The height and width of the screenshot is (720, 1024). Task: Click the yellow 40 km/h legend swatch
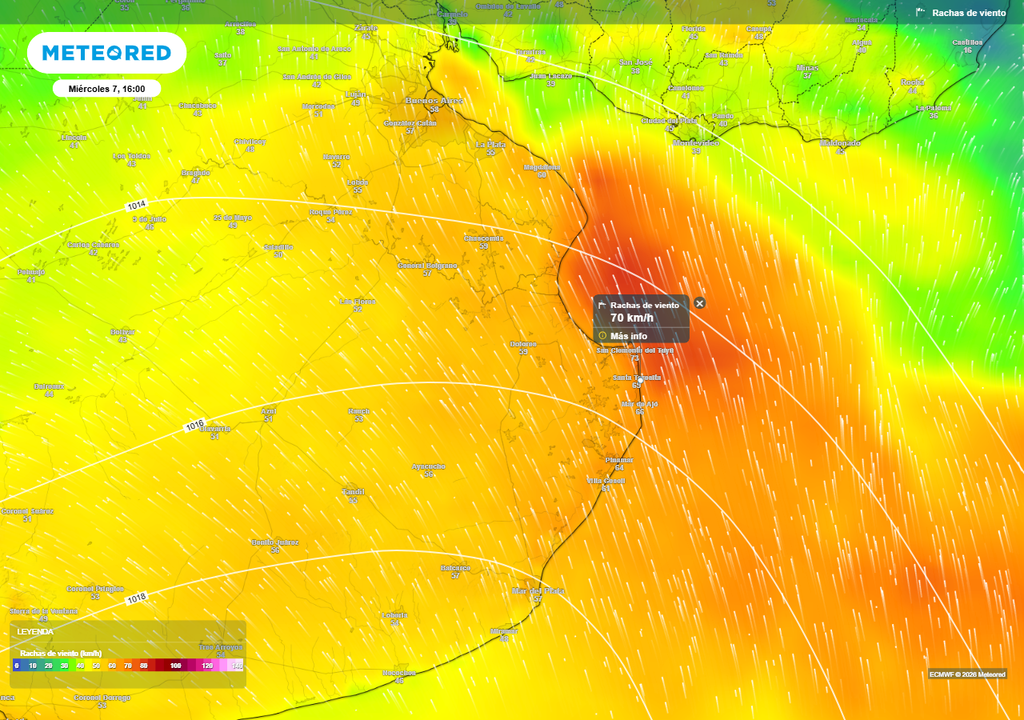pos(80,664)
